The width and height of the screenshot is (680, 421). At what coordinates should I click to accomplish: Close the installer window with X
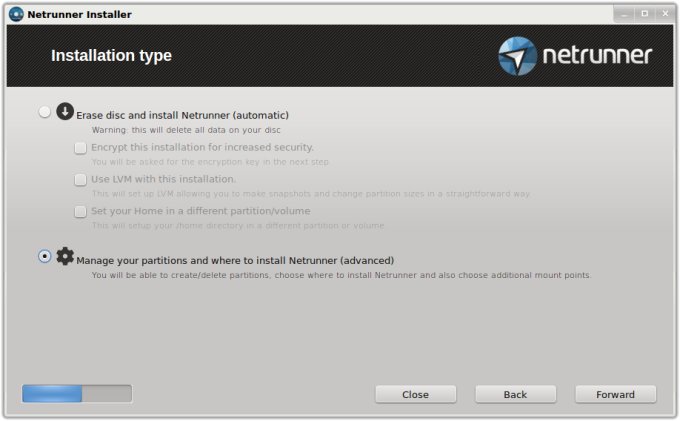coord(665,14)
